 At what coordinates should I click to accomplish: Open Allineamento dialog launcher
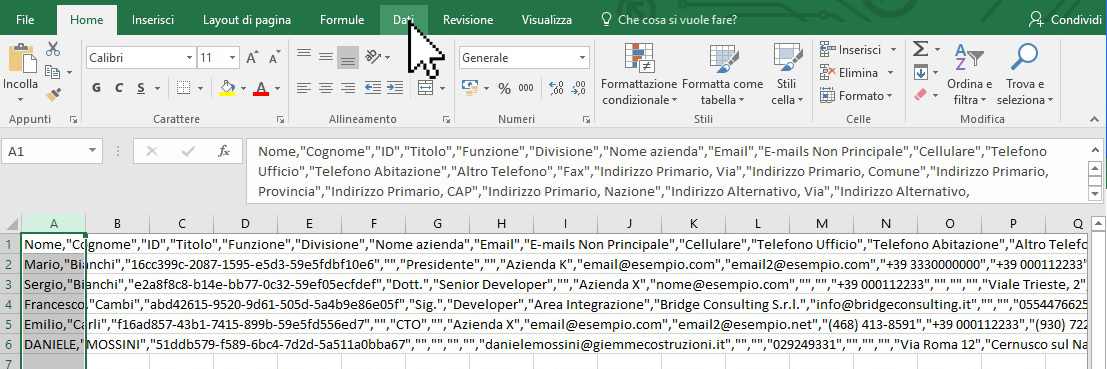pyautogui.click(x=446, y=120)
